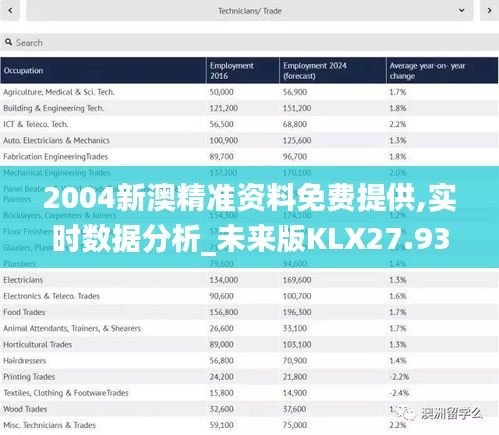The width and height of the screenshot is (499, 435).
Task: Select Fabrication EngineeringTrades row
Action: (249, 156)
